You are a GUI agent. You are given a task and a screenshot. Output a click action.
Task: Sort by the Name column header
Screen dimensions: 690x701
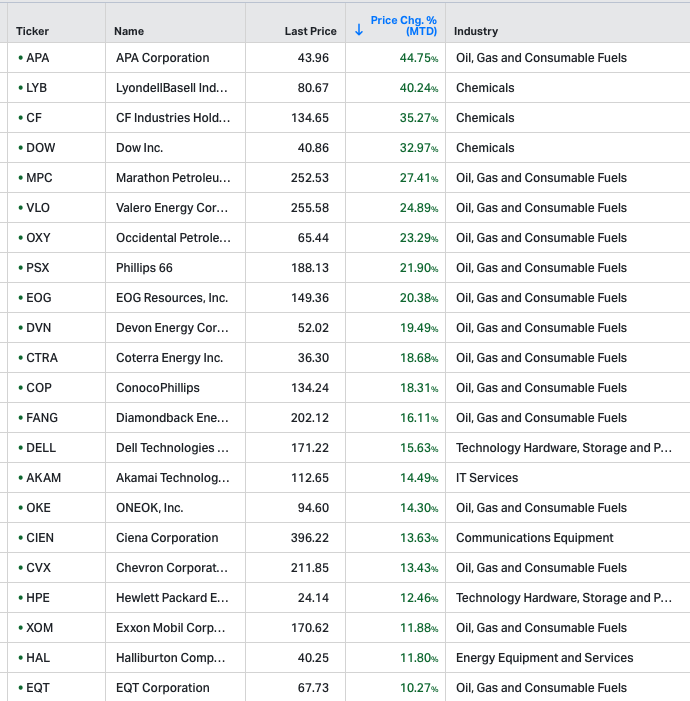click(129, 31)
